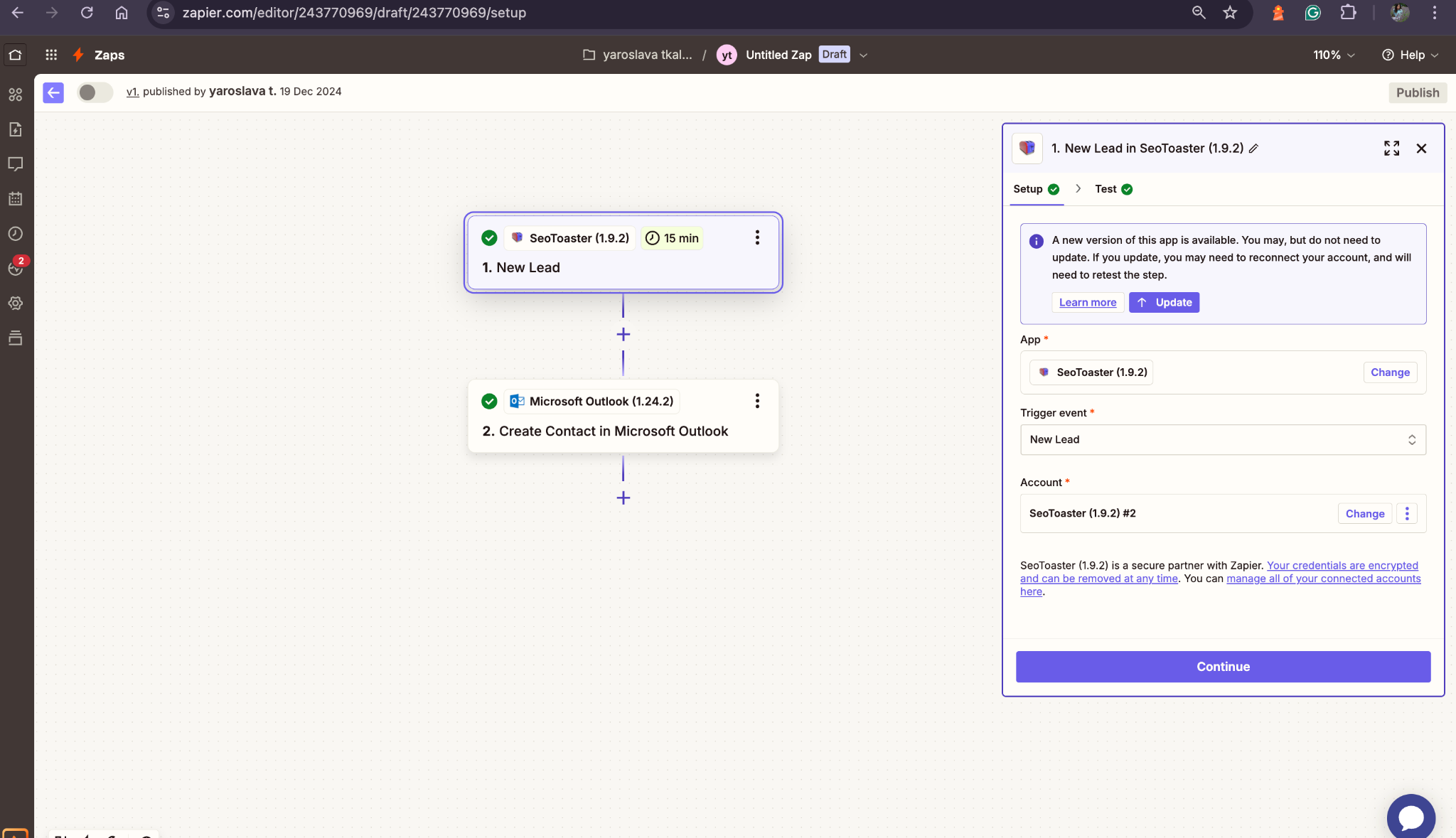Open the browser zoom magnifier icon
1456x838 pixels.
[1199, 13]
